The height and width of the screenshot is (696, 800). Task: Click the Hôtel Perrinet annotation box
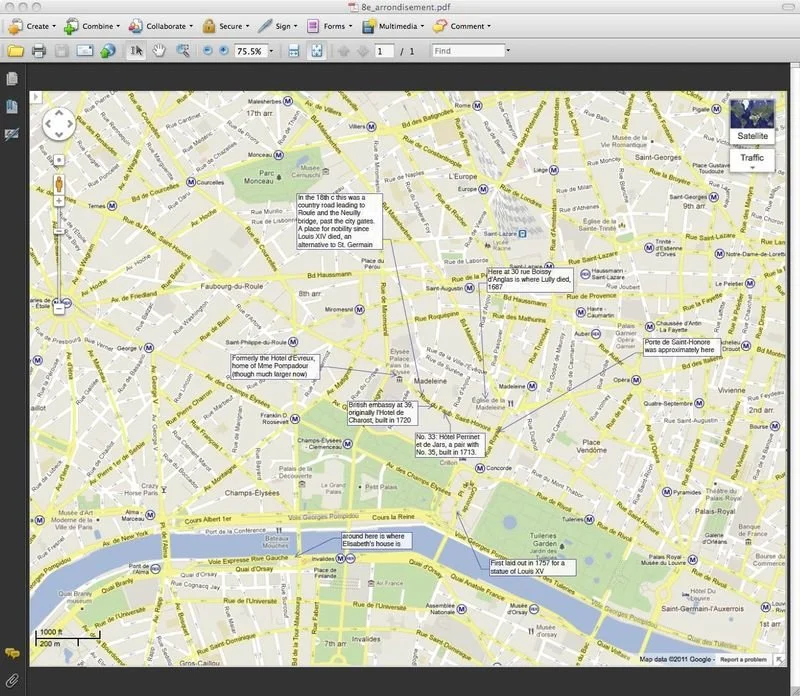click(449, 444)
